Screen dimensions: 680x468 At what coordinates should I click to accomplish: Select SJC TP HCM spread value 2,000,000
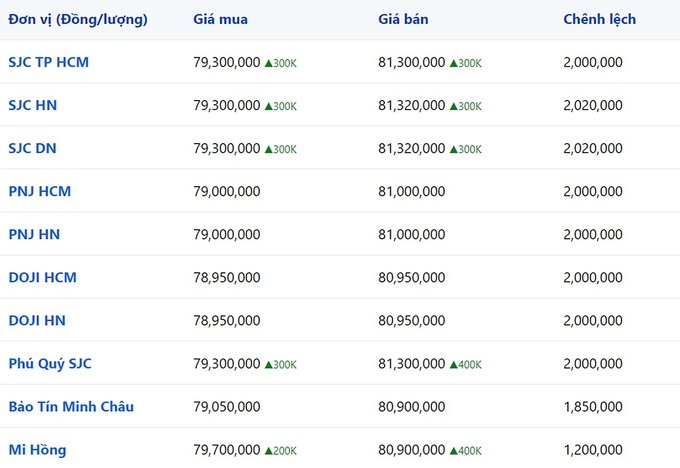pos(593,62)
